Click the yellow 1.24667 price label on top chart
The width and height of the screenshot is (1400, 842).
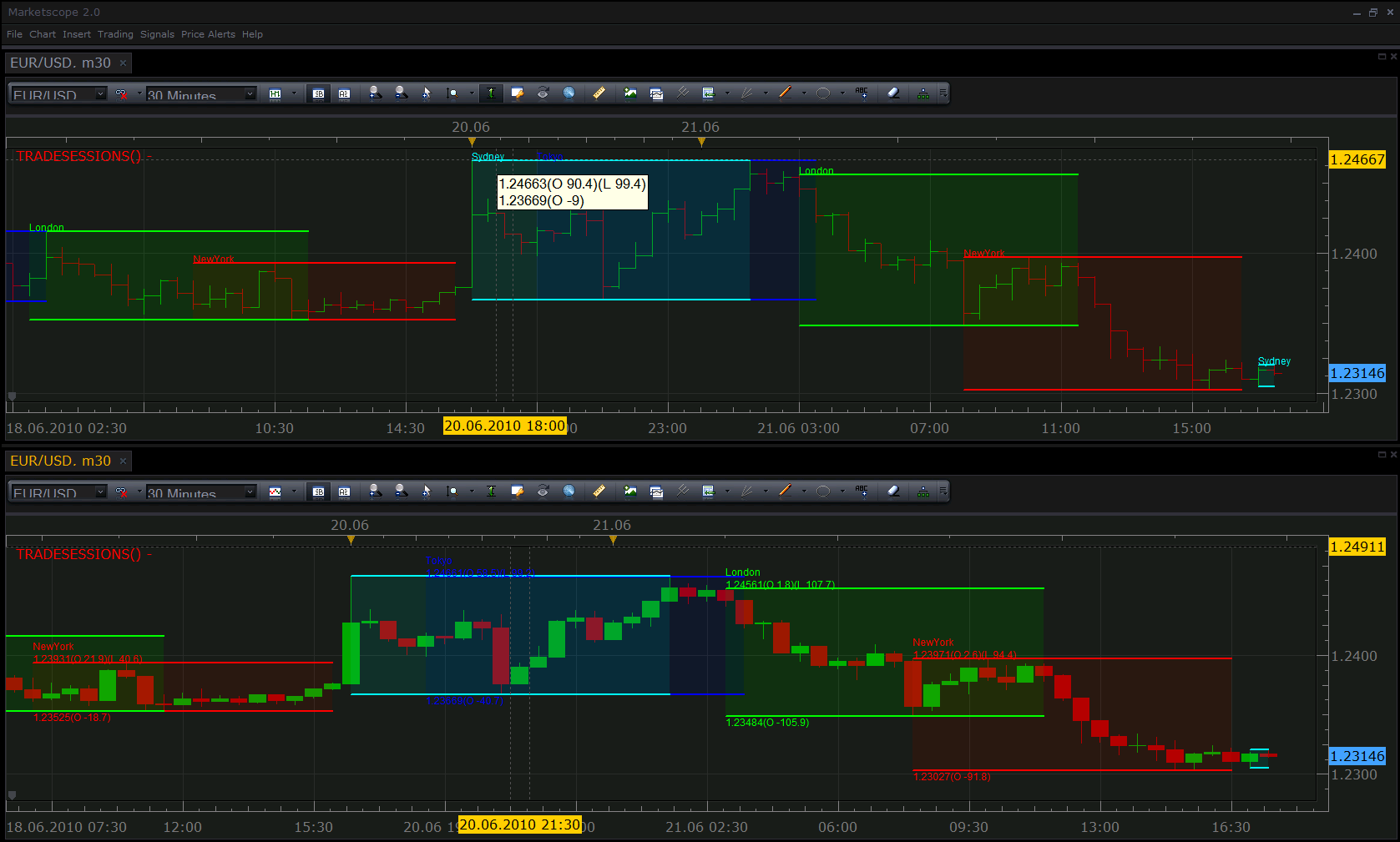point(1357,159)
